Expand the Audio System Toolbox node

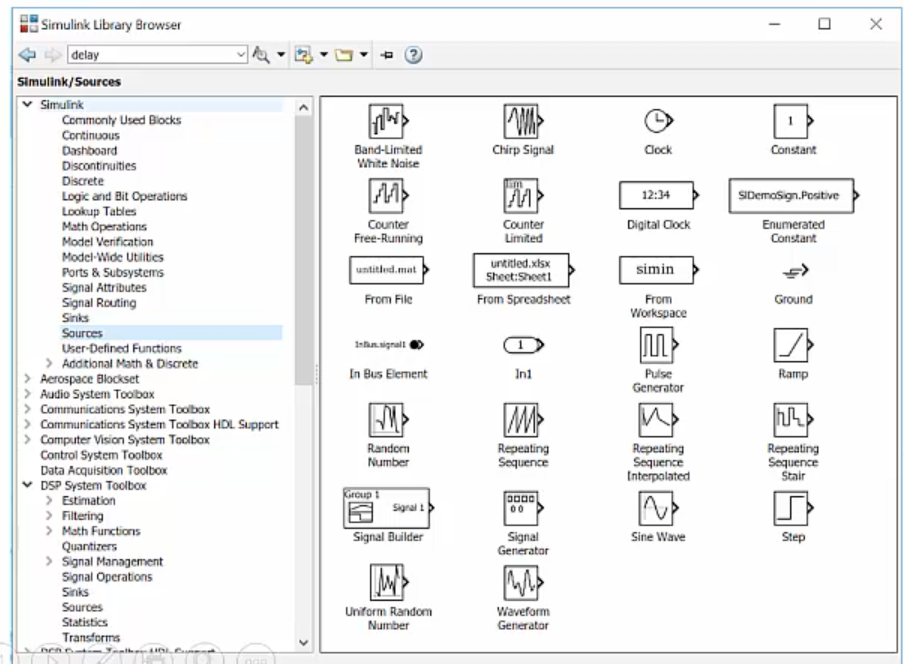coord(27,394)
